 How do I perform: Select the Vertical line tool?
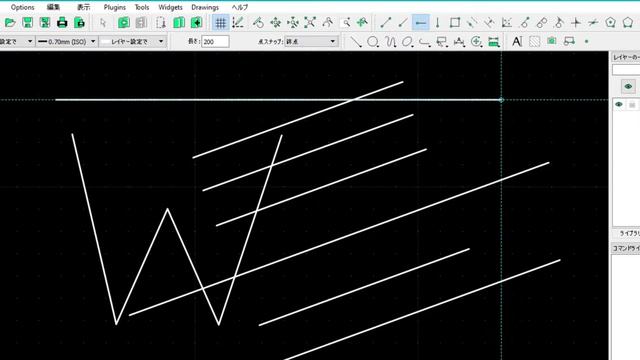click(x=438, y=22)
